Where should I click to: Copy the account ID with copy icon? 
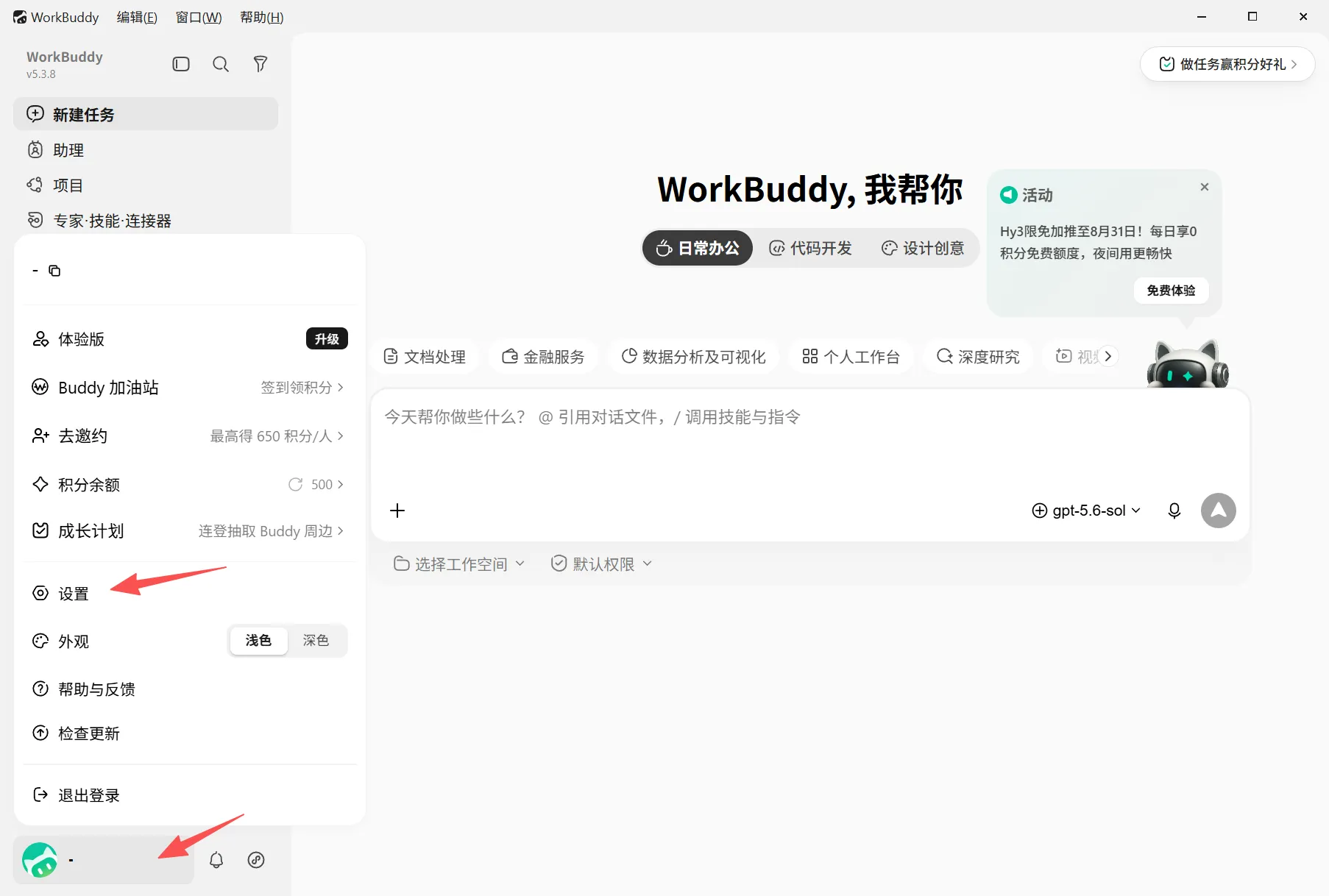(54, 271)
